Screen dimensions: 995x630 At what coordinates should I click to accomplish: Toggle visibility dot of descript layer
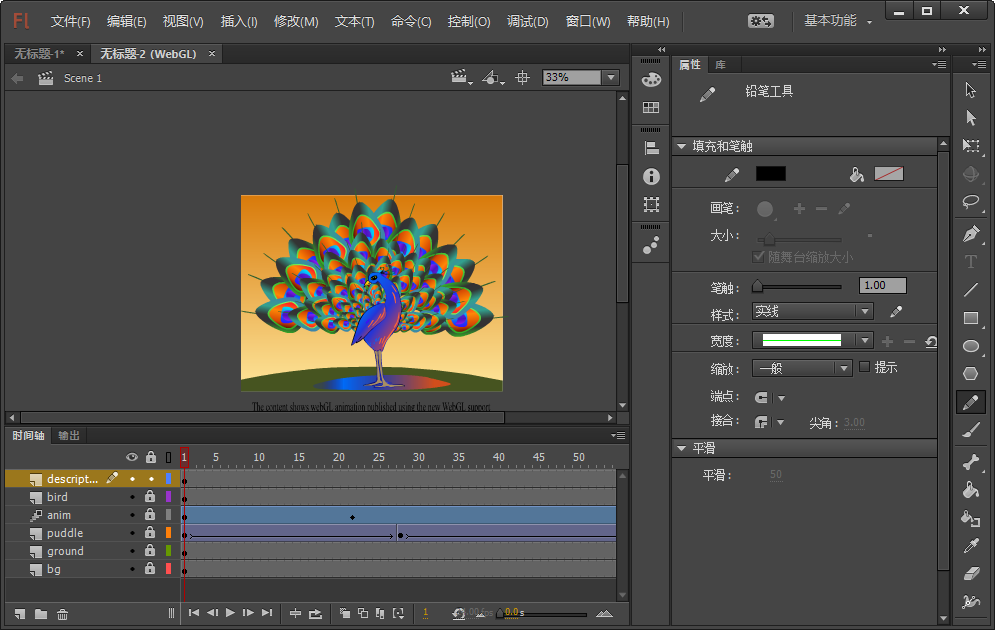coord(132,479)
